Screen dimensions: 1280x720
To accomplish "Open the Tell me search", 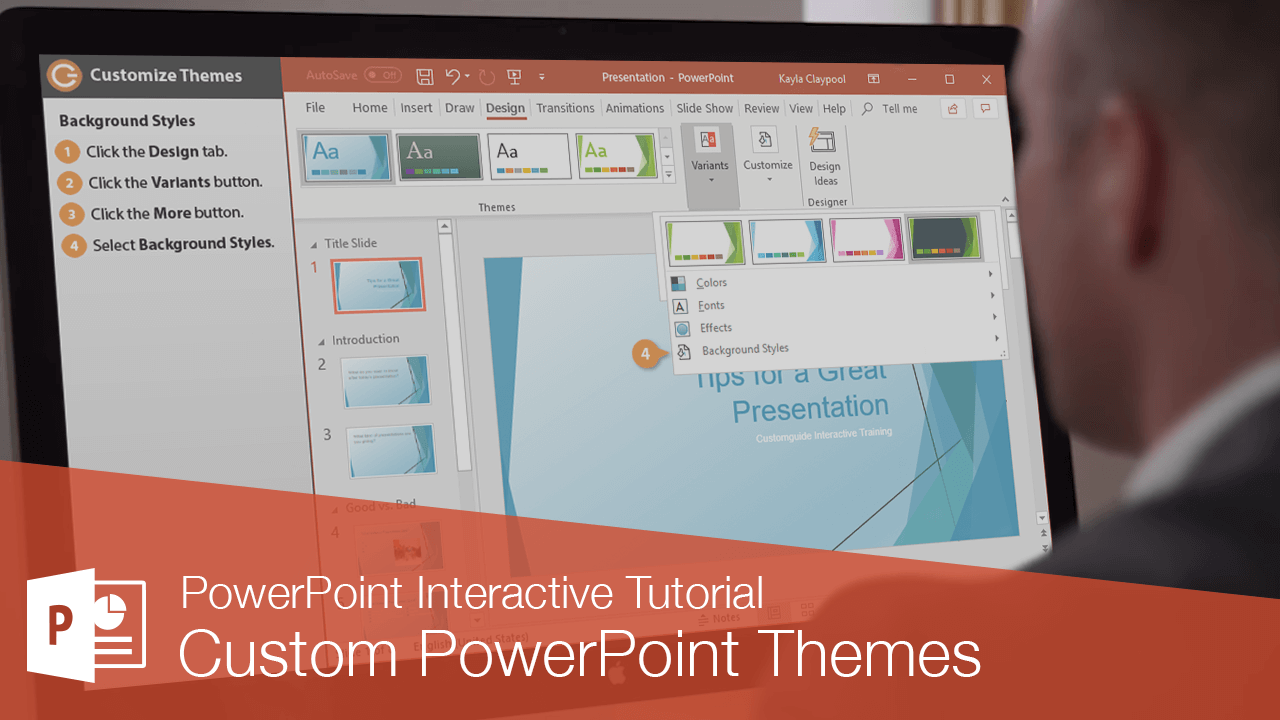I will (x=897, y=108).
